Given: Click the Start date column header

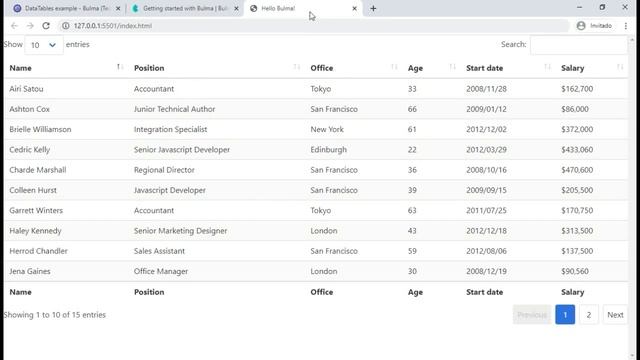Looking at the screenshot, I should (x=484, y=68).
